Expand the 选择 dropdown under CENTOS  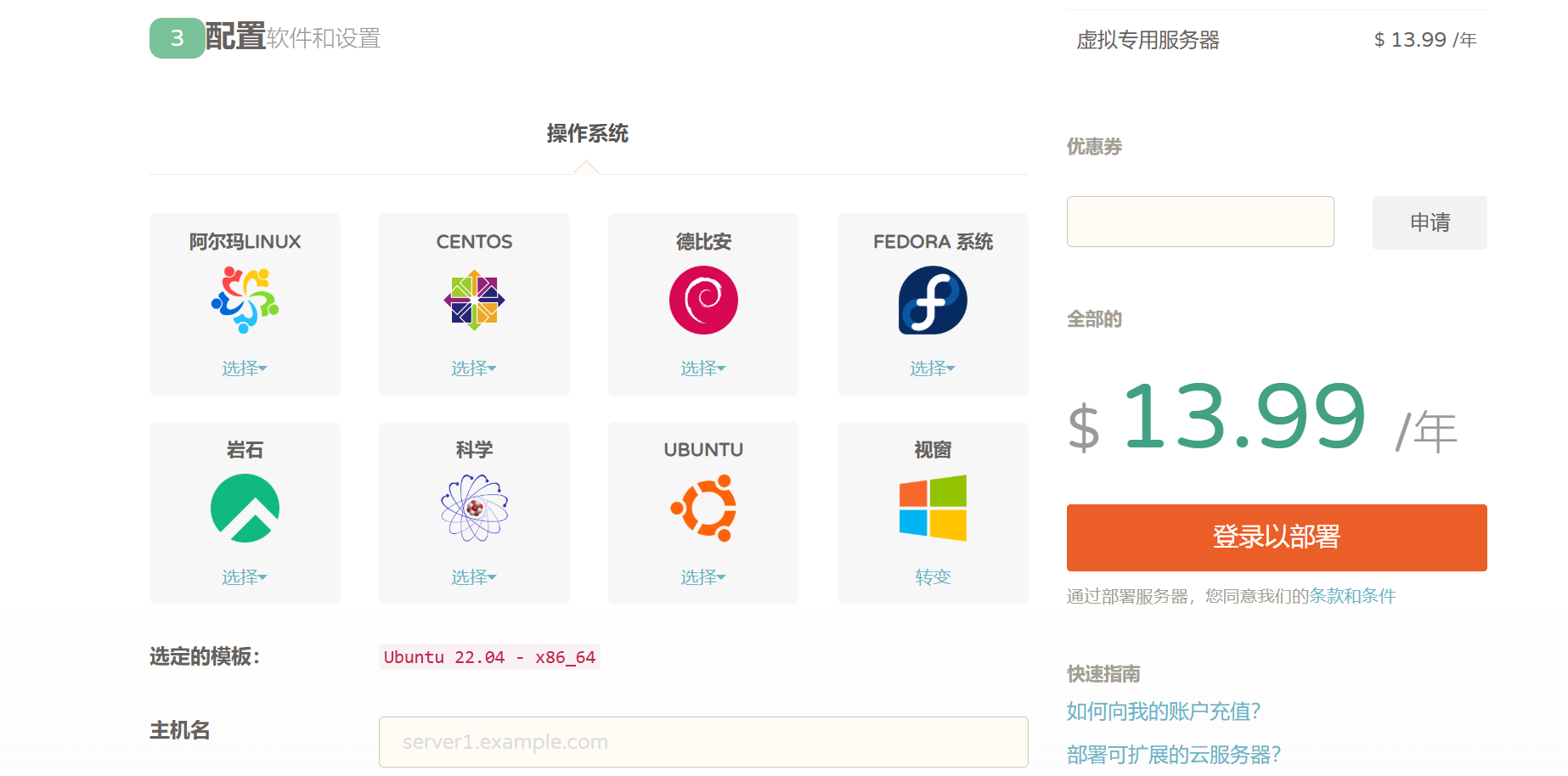[474, 368]
